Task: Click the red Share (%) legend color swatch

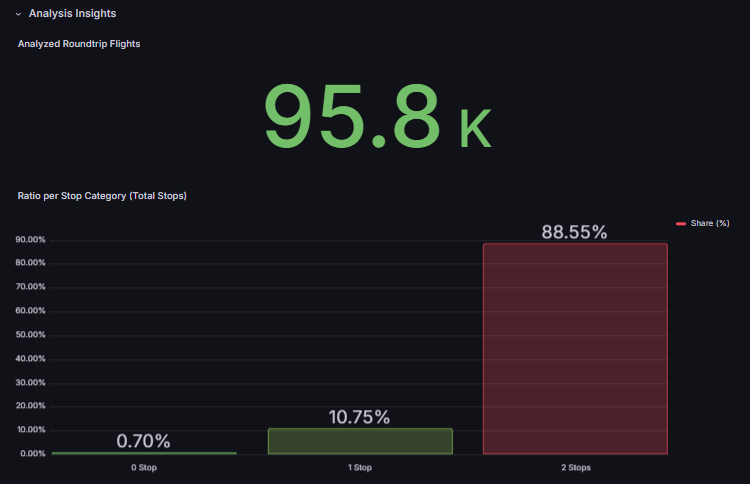Action: pos(681,223)
